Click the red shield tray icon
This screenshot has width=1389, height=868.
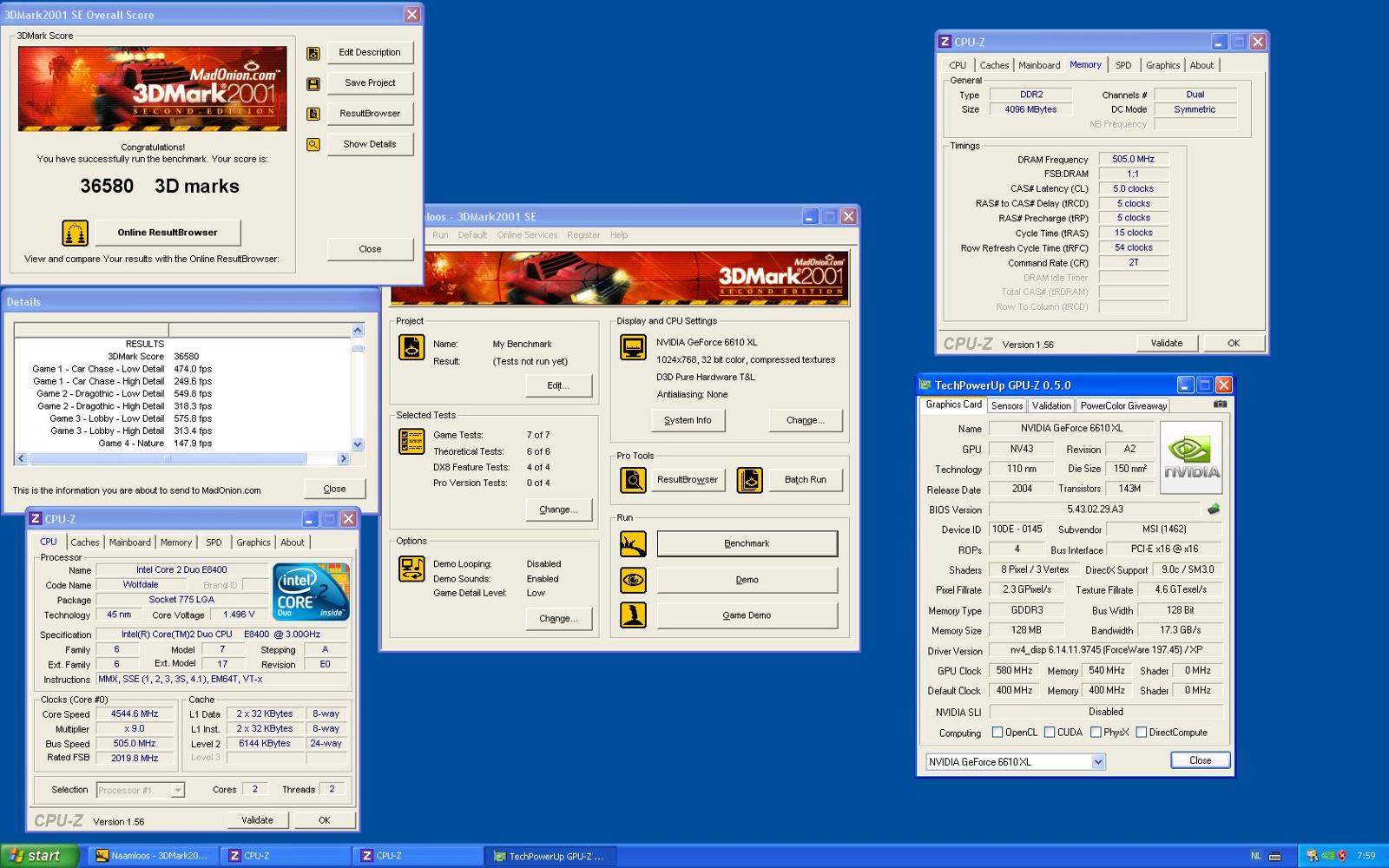coord(1342,856)
